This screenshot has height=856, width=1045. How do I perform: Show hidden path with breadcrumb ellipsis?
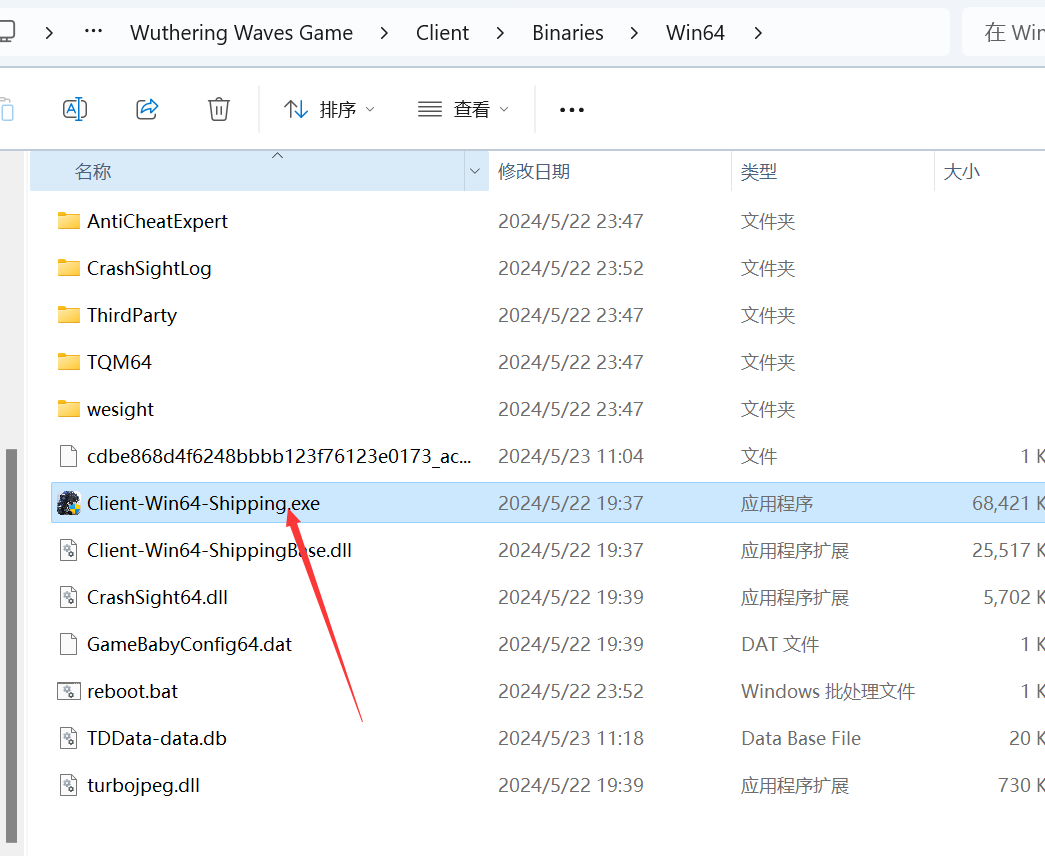pos(94,33)
